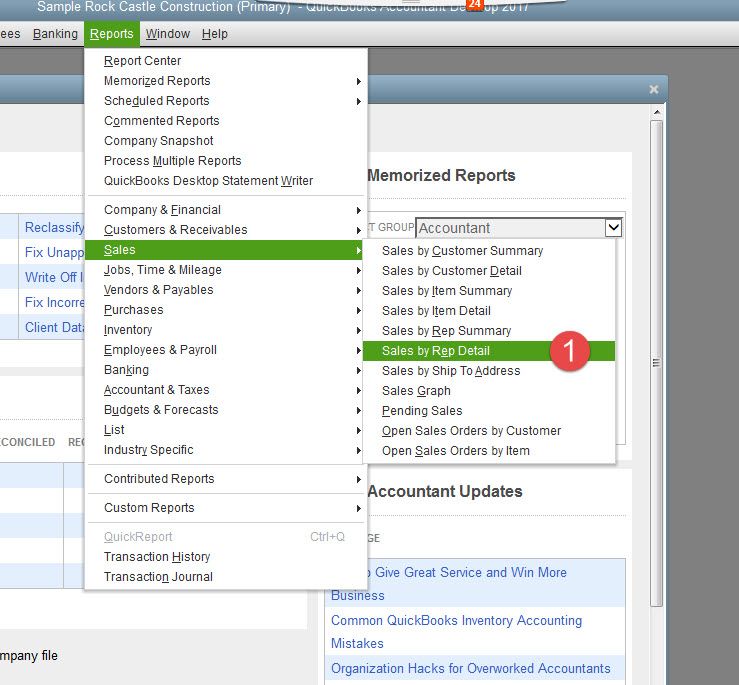739x685 pixels.
Task: Open QuickBooks Desktop Statement Writer
Action: pos(225,181)
